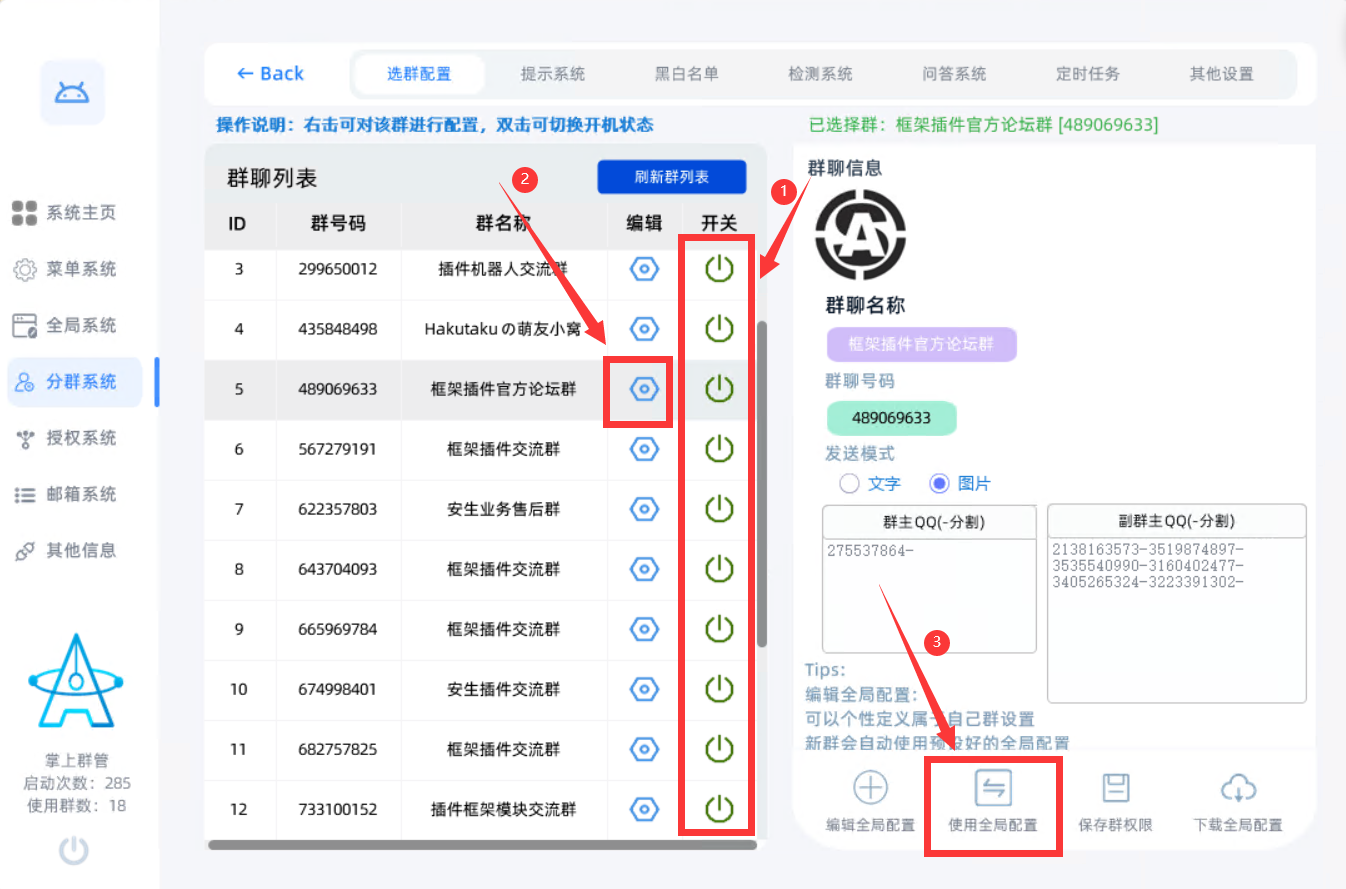This screenshot has width=1346, height=889.
Task: Click the 使用全局配置 swap icon
Action: click(993, 788)
